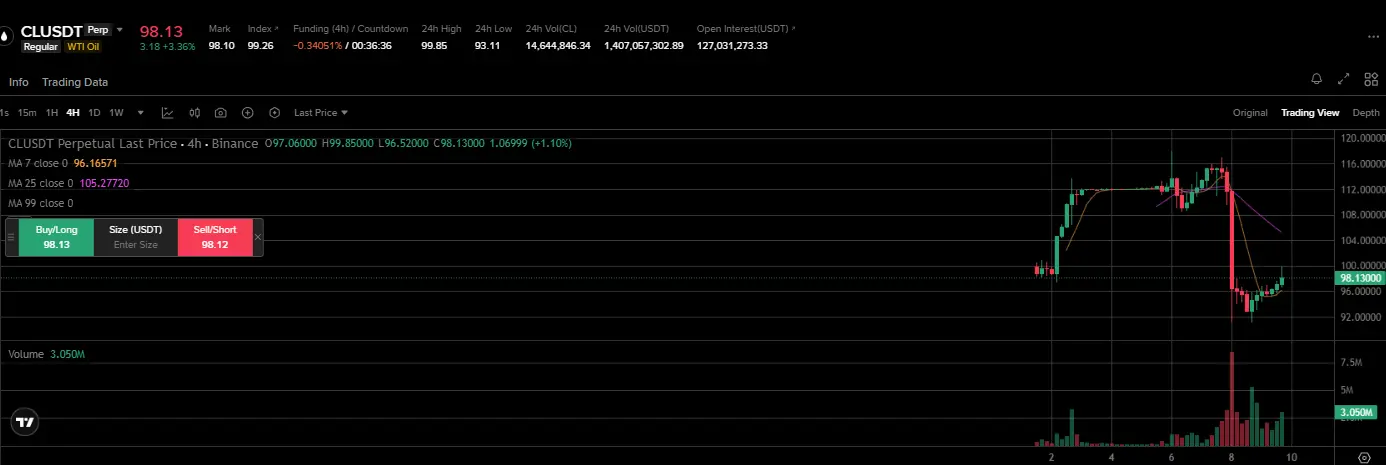
Task: Select the 15m timeframe
Action: pyautogui.click(x=27, y=113)
